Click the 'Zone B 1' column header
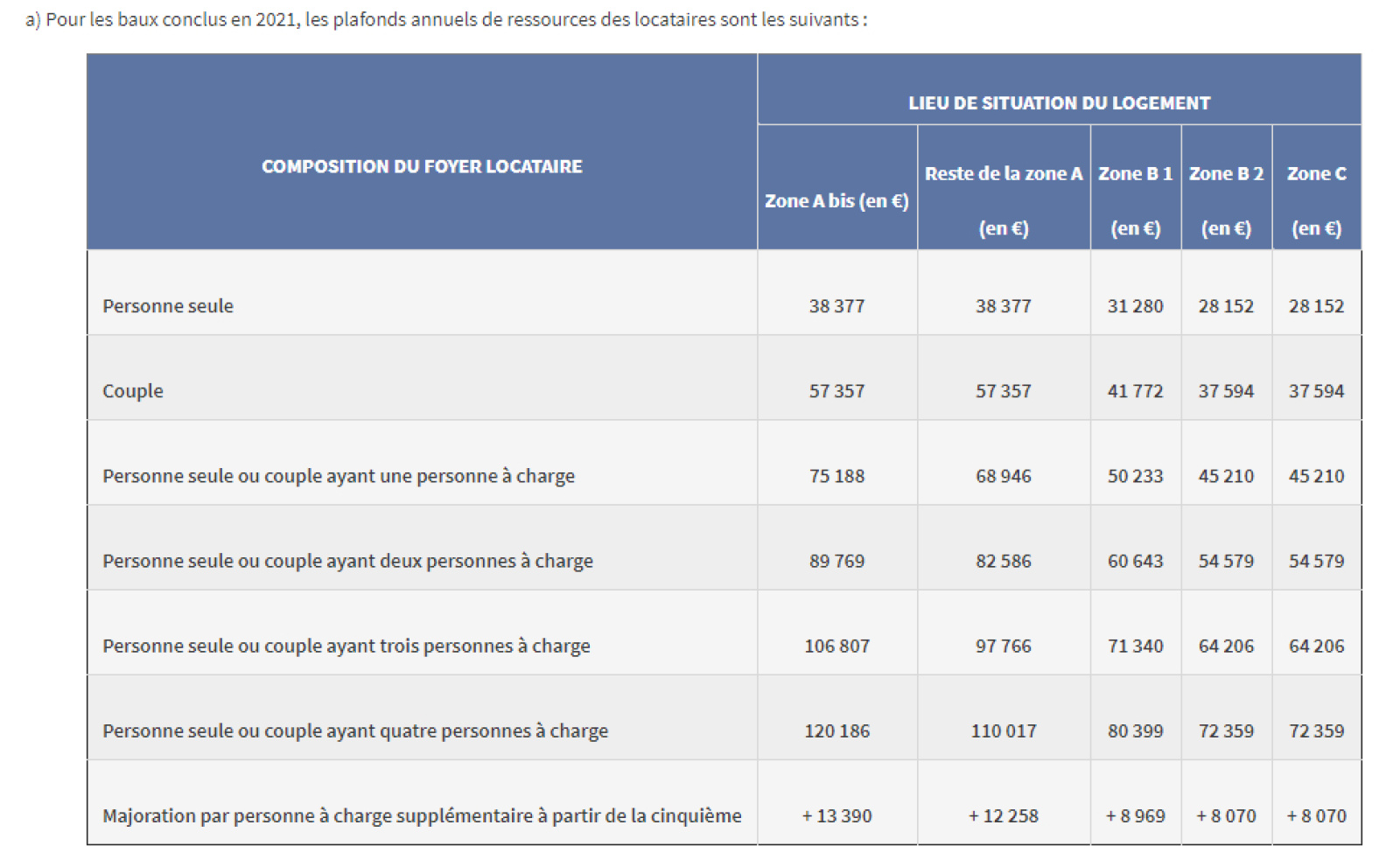This screenshot has width=1400, height=867. tap(1135, 174)
